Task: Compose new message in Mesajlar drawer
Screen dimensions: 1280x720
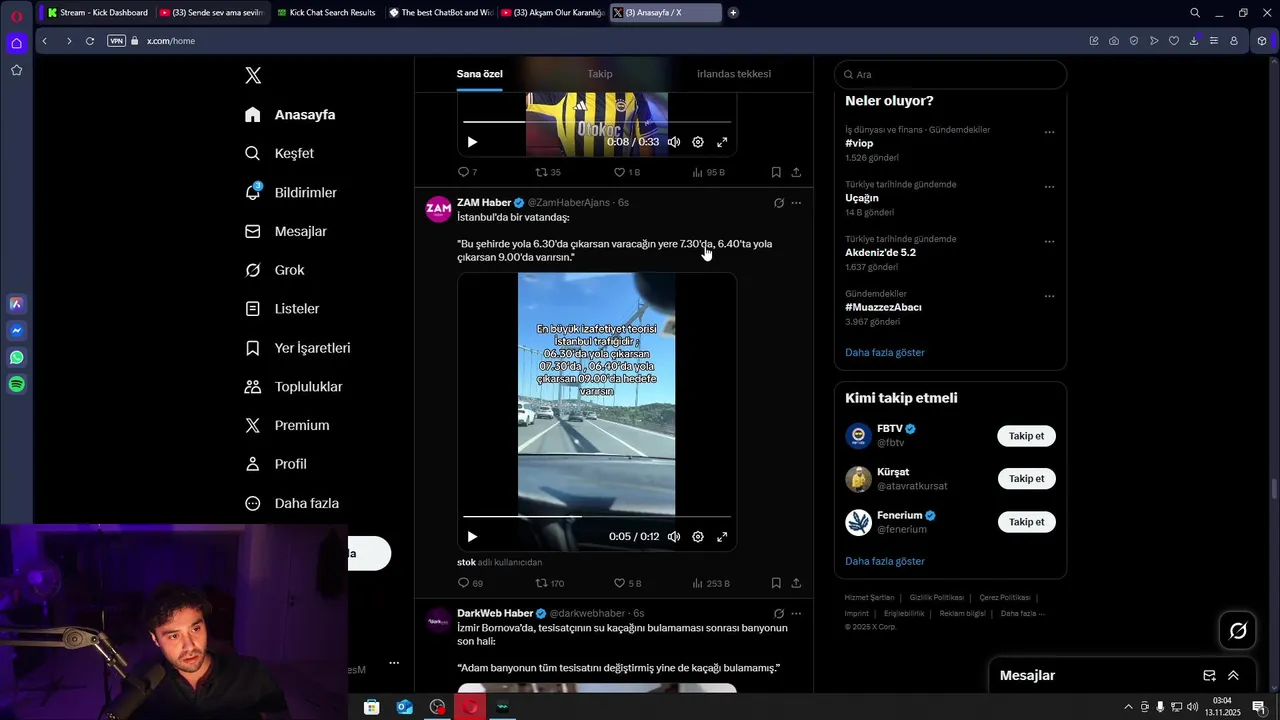Action: pos(1209,676)
